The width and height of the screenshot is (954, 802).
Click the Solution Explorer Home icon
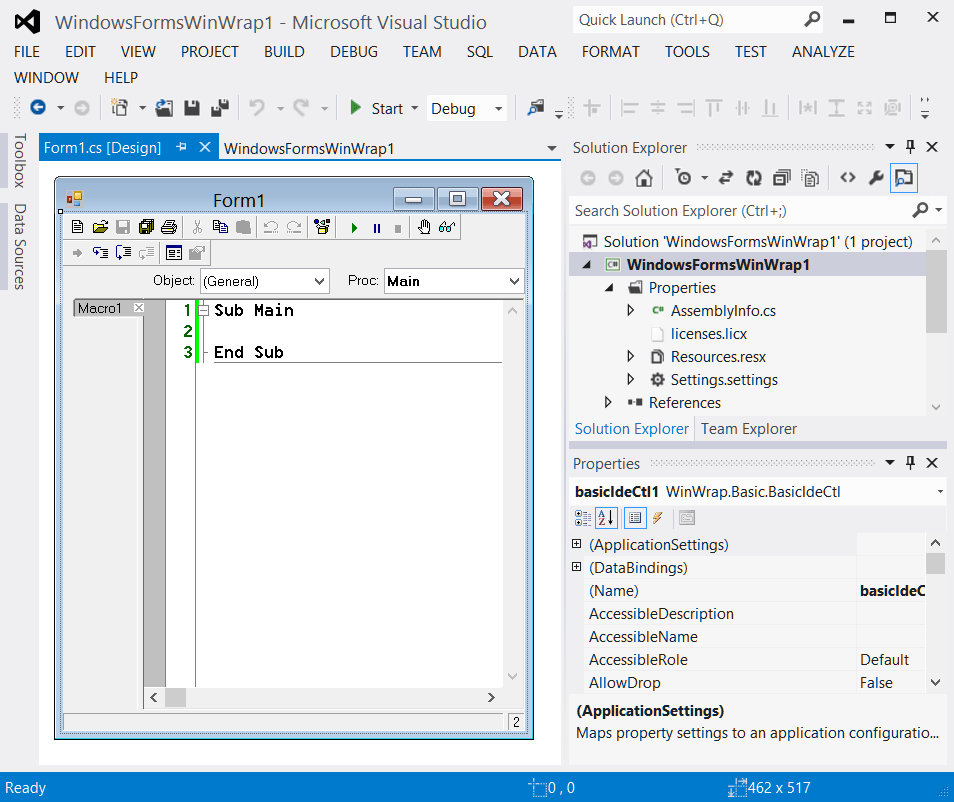(x=644, y=178)
